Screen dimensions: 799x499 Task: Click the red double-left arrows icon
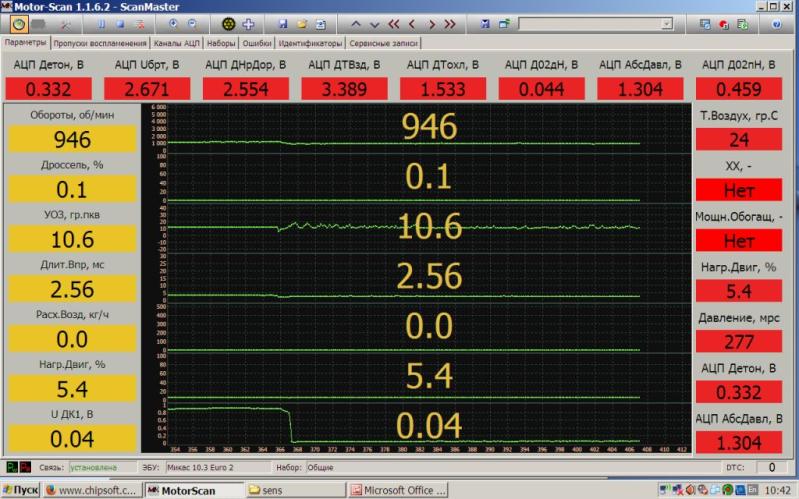pos(394,24)
